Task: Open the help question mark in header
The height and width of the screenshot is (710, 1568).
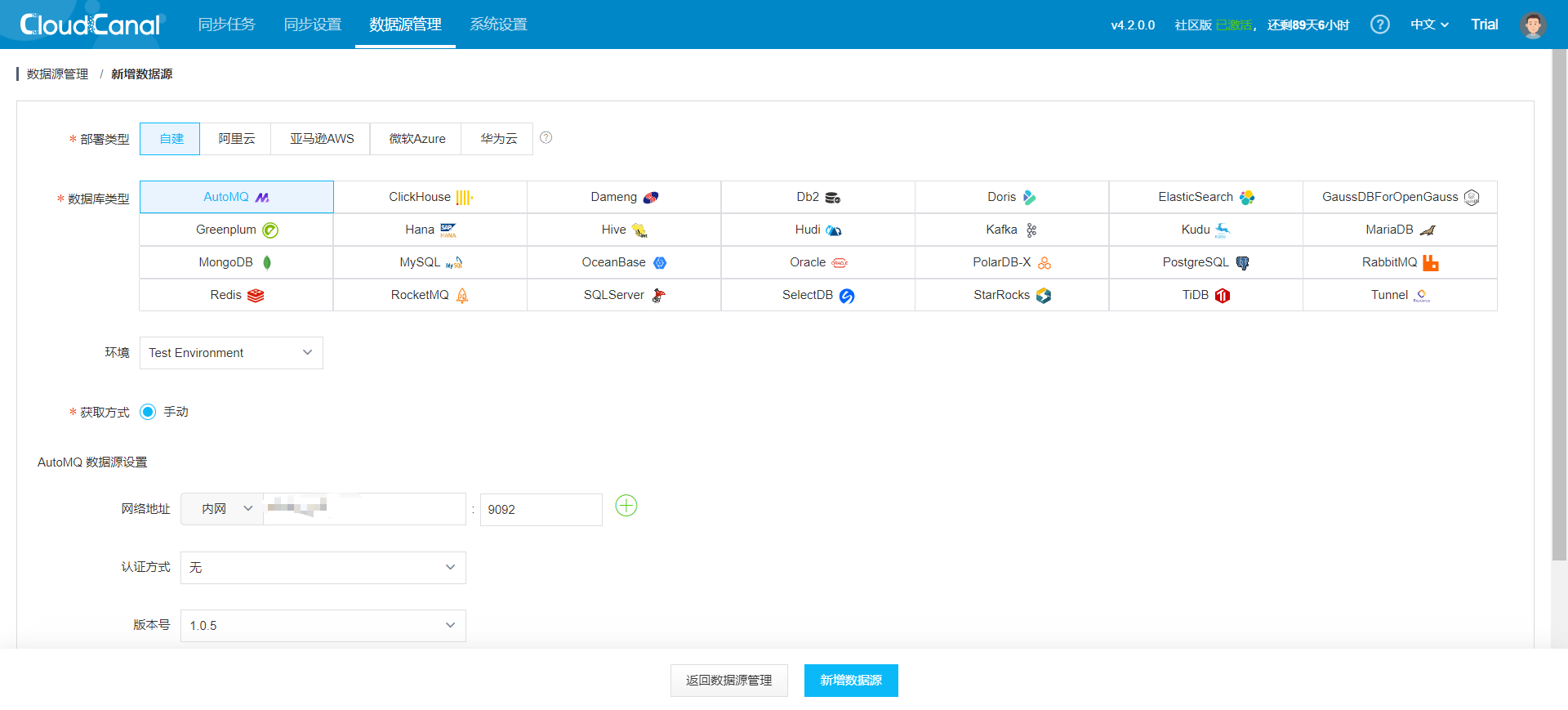Action: pos(1379,25)
